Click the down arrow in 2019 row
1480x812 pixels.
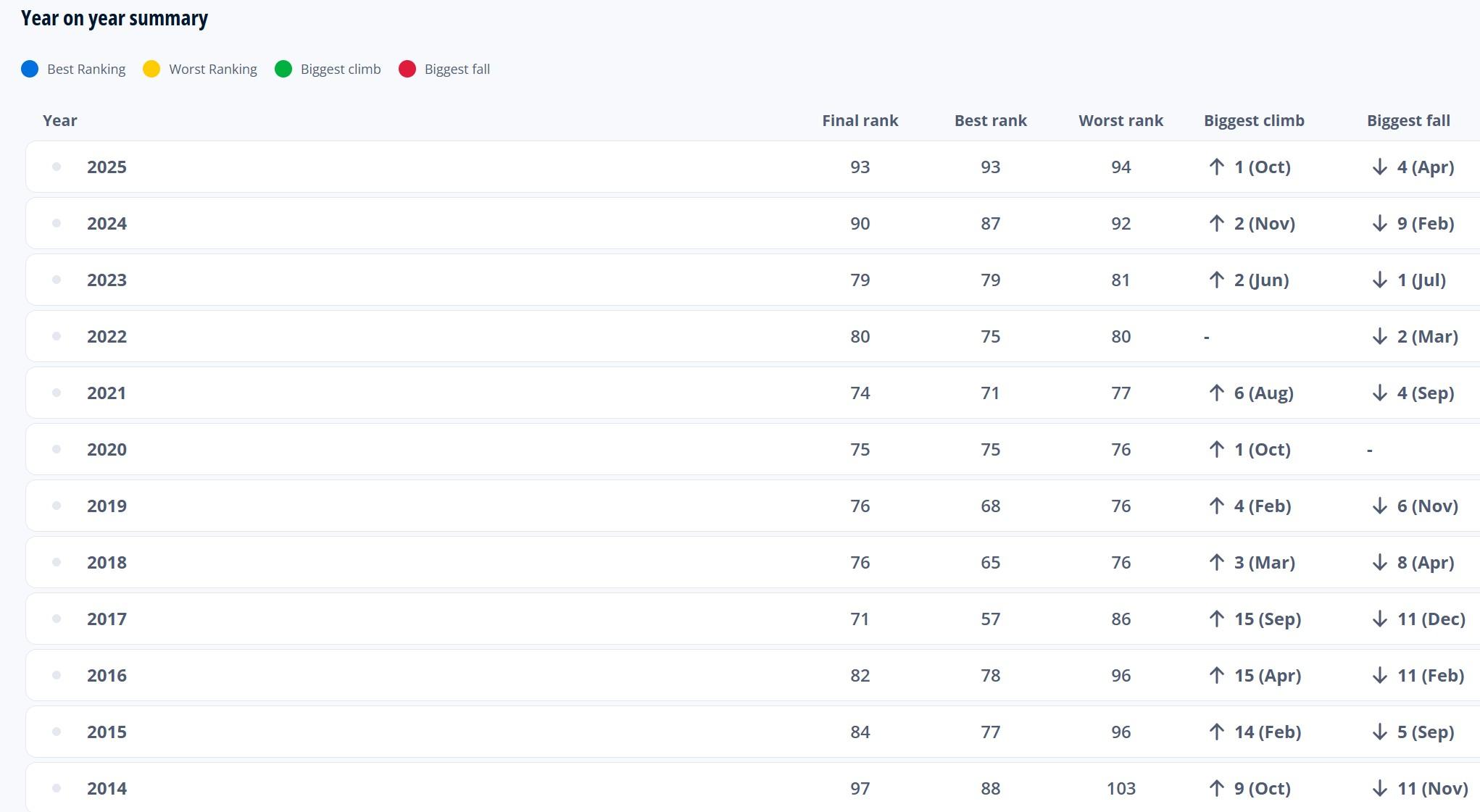click(1380, 506)
